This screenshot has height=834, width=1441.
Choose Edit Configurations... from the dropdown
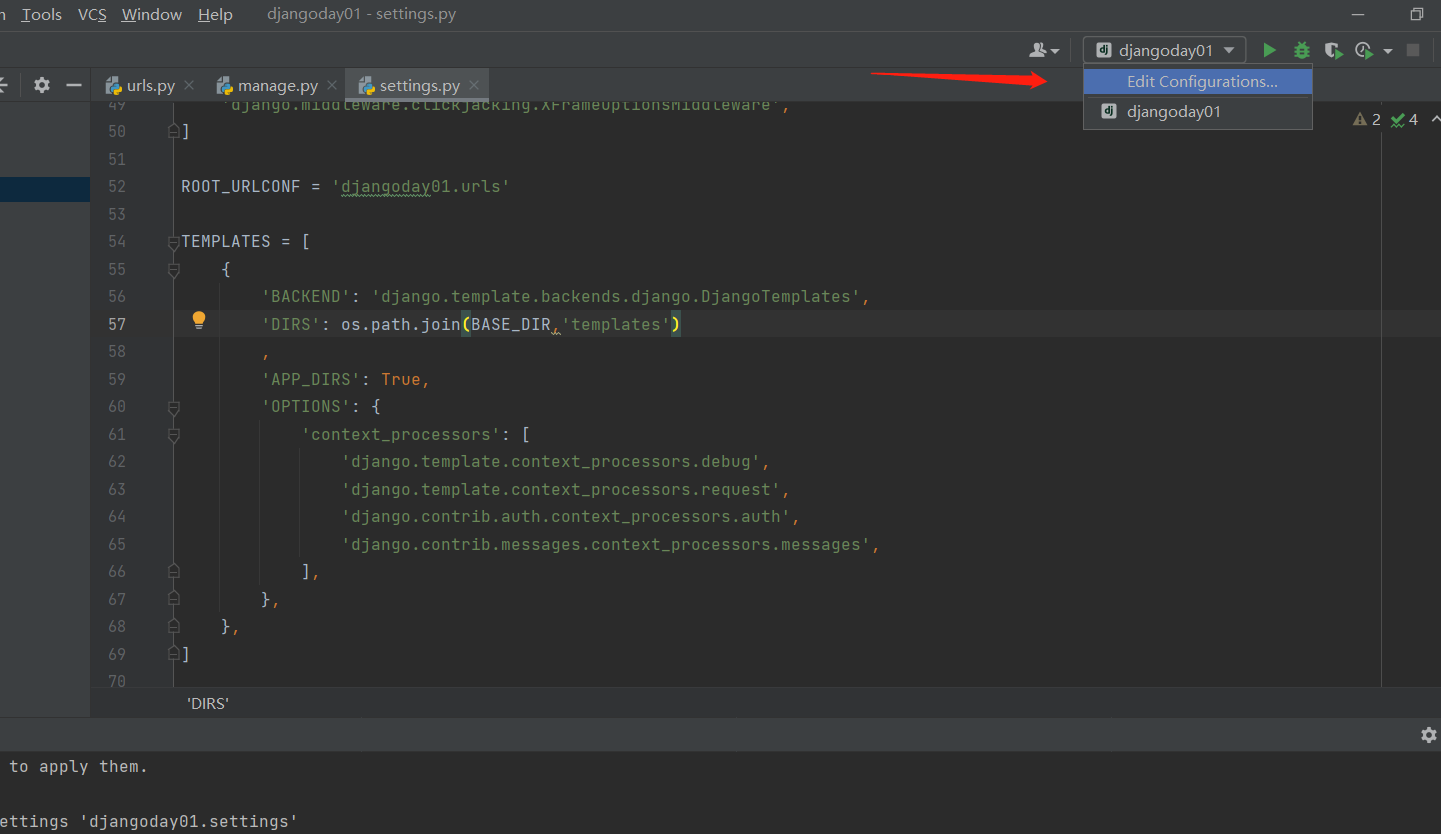coord(1198,81)
